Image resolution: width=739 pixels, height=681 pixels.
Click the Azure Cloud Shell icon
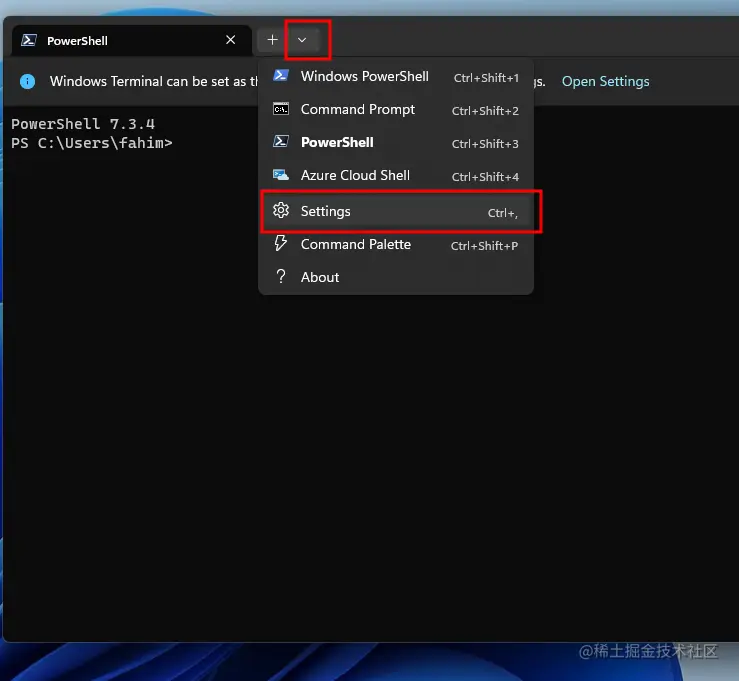(281, 175)
